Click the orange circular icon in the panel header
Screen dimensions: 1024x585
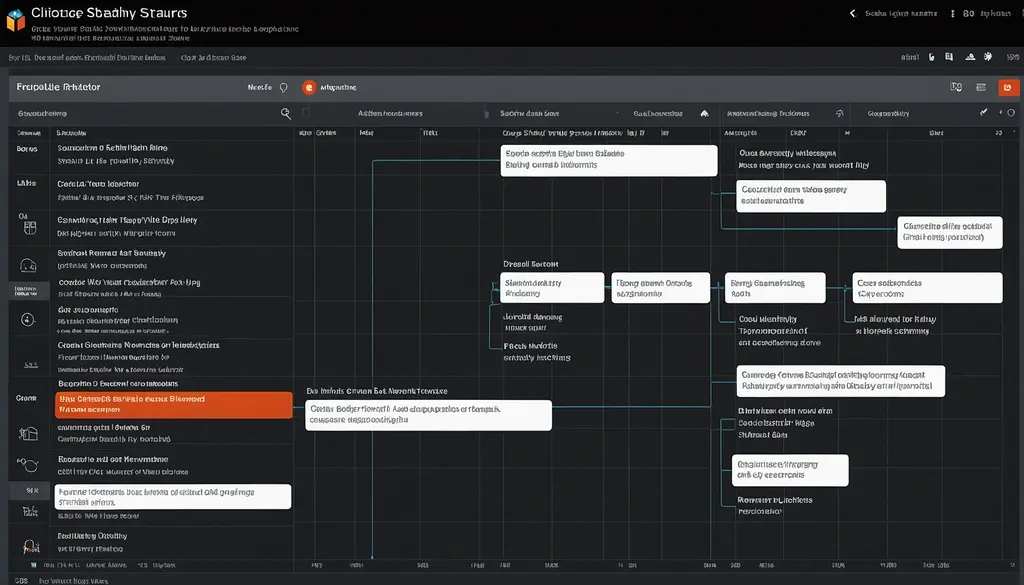click(308, 88)
